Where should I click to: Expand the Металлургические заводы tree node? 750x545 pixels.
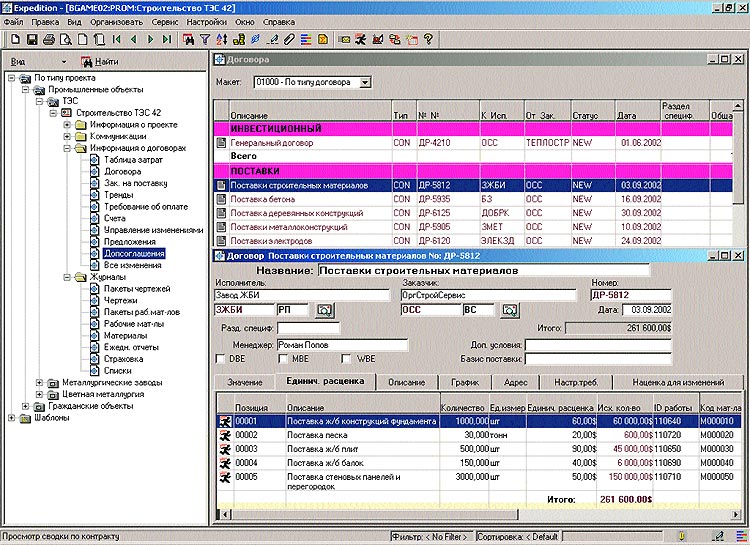[x=39, y=382]
